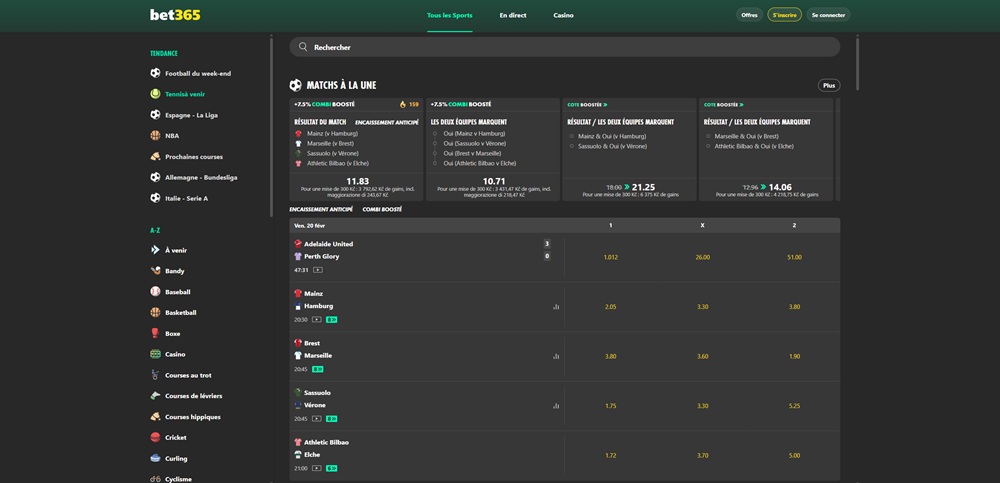The image size is (1000, 483).
Task: Click the bicycle icon beside Cyclisme
Action: pos(155,479)
